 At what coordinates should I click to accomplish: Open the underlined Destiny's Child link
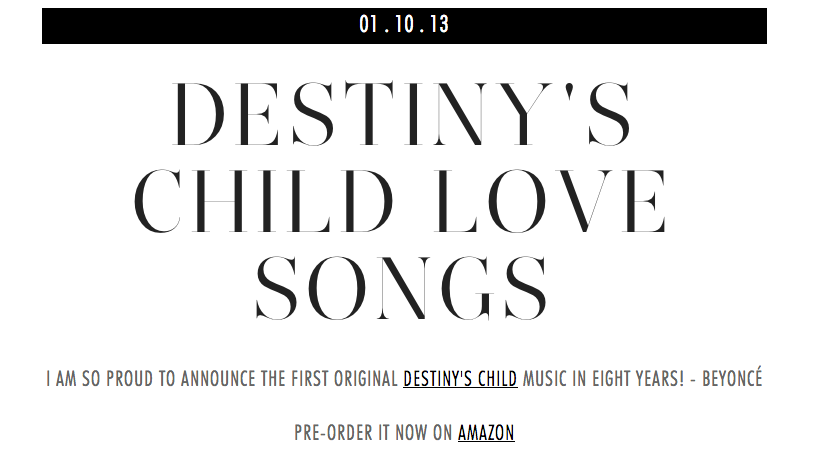pyautogui.click(x=460, y=380)
